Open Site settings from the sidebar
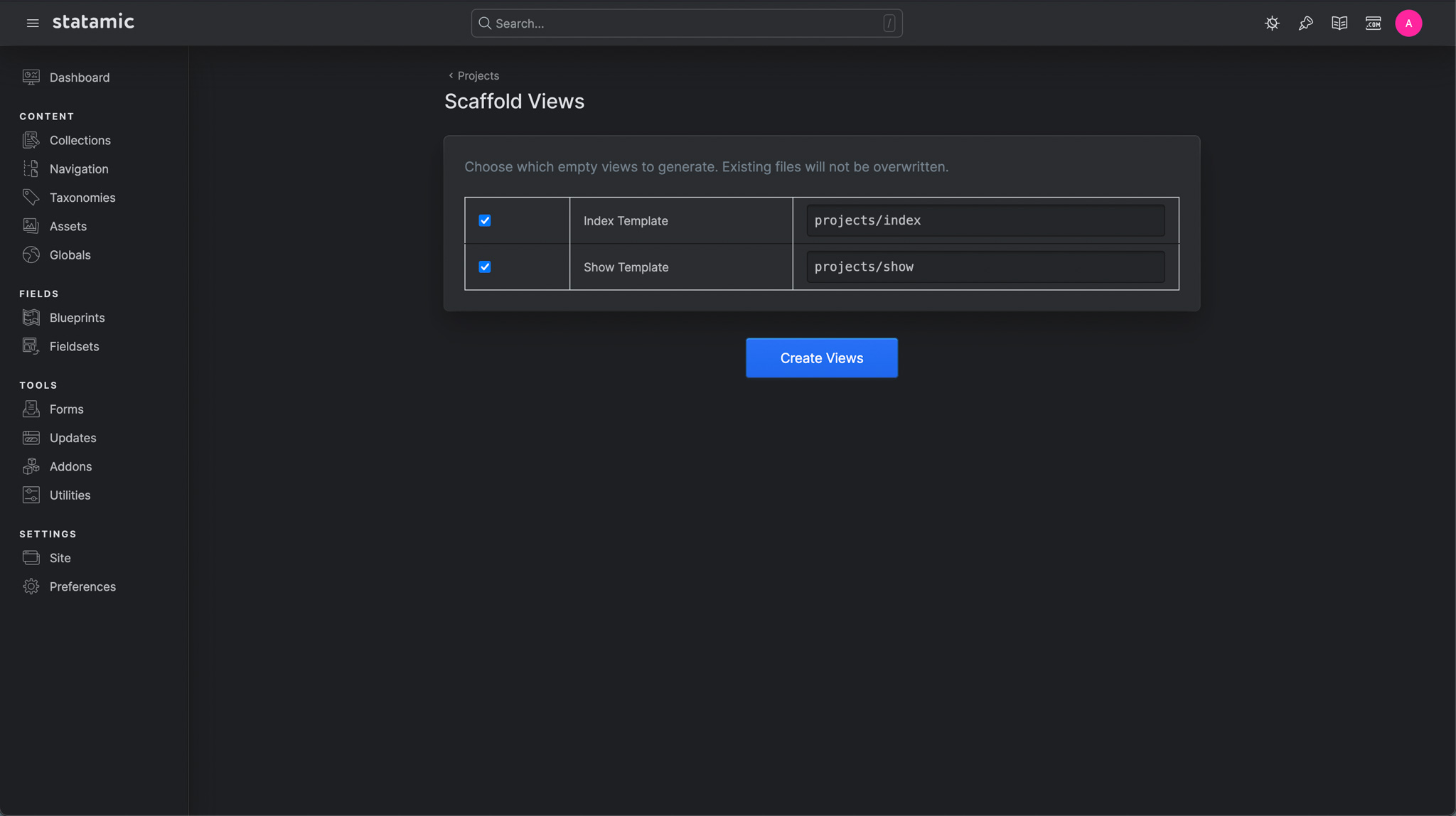Viewport: 1456px width, 816px height. click(60, 558)
